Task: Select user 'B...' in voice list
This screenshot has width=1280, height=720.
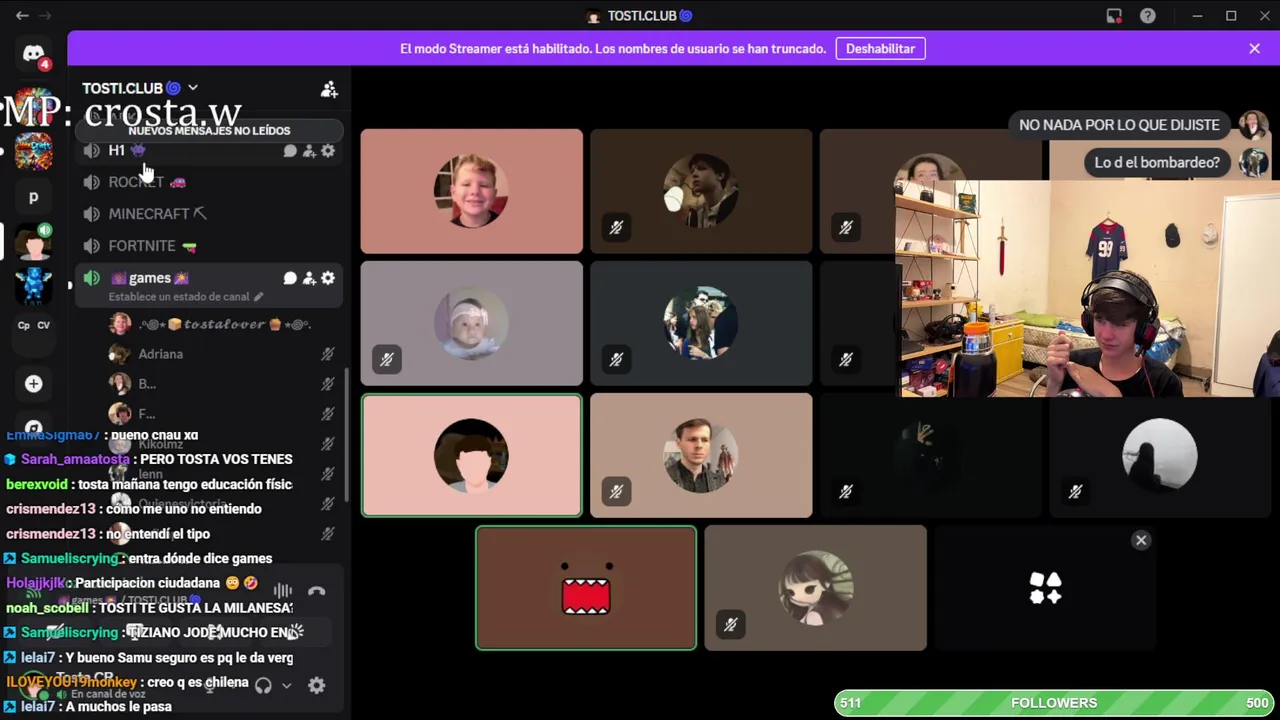Action: coord(221,384)
